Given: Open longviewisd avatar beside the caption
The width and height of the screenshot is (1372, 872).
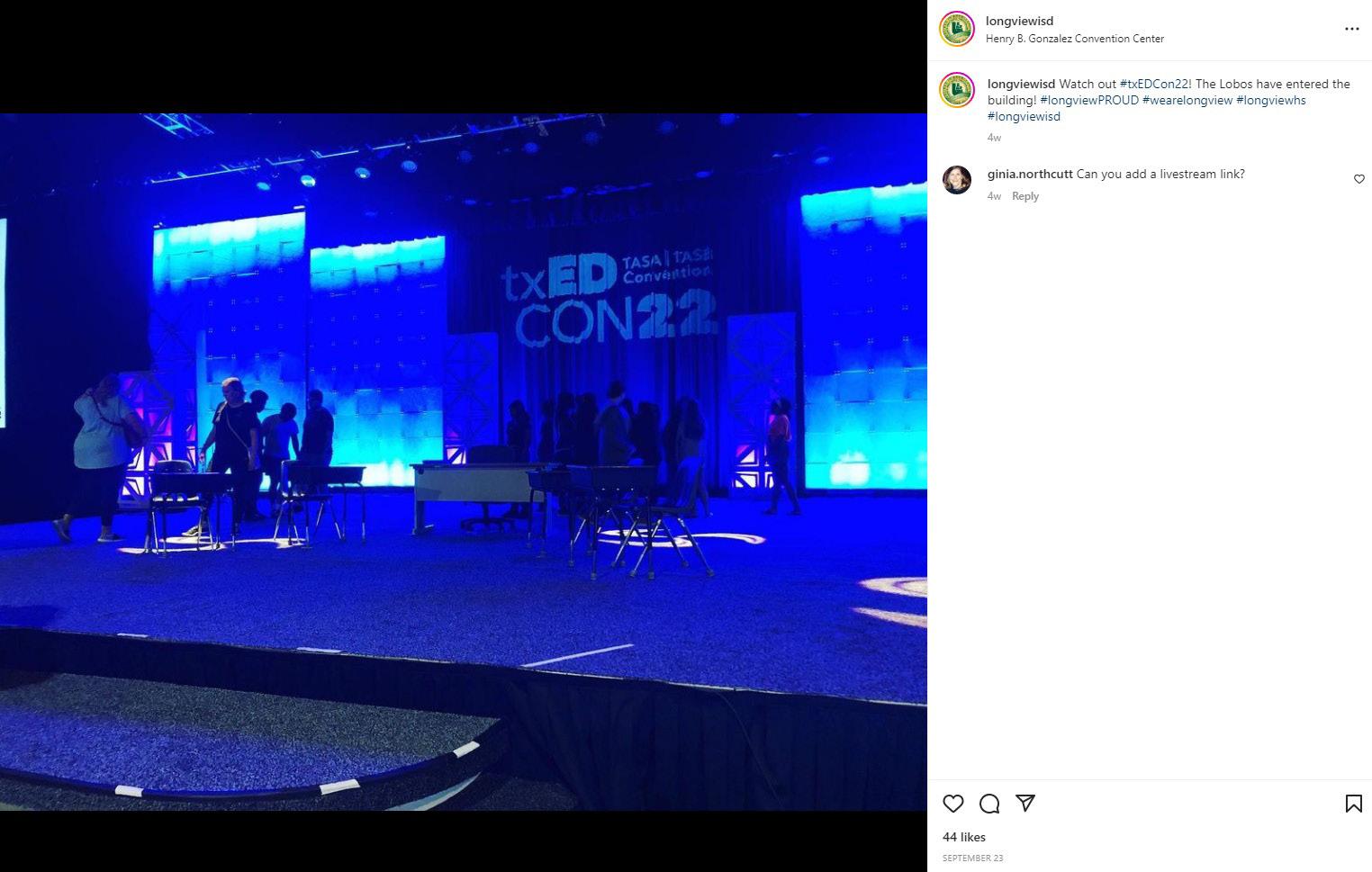Looking at the screenshot, I should [x=957, y=90].
